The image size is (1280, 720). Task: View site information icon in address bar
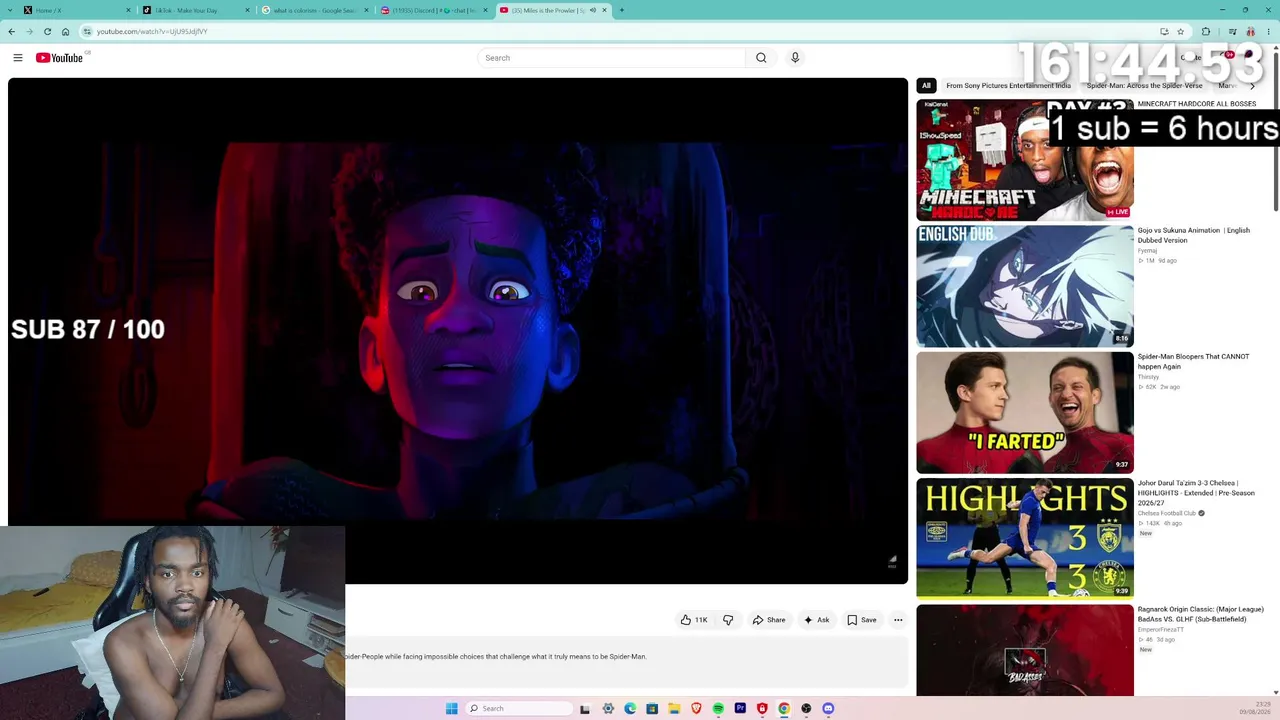pyautogui.click(x=87, y=31)
